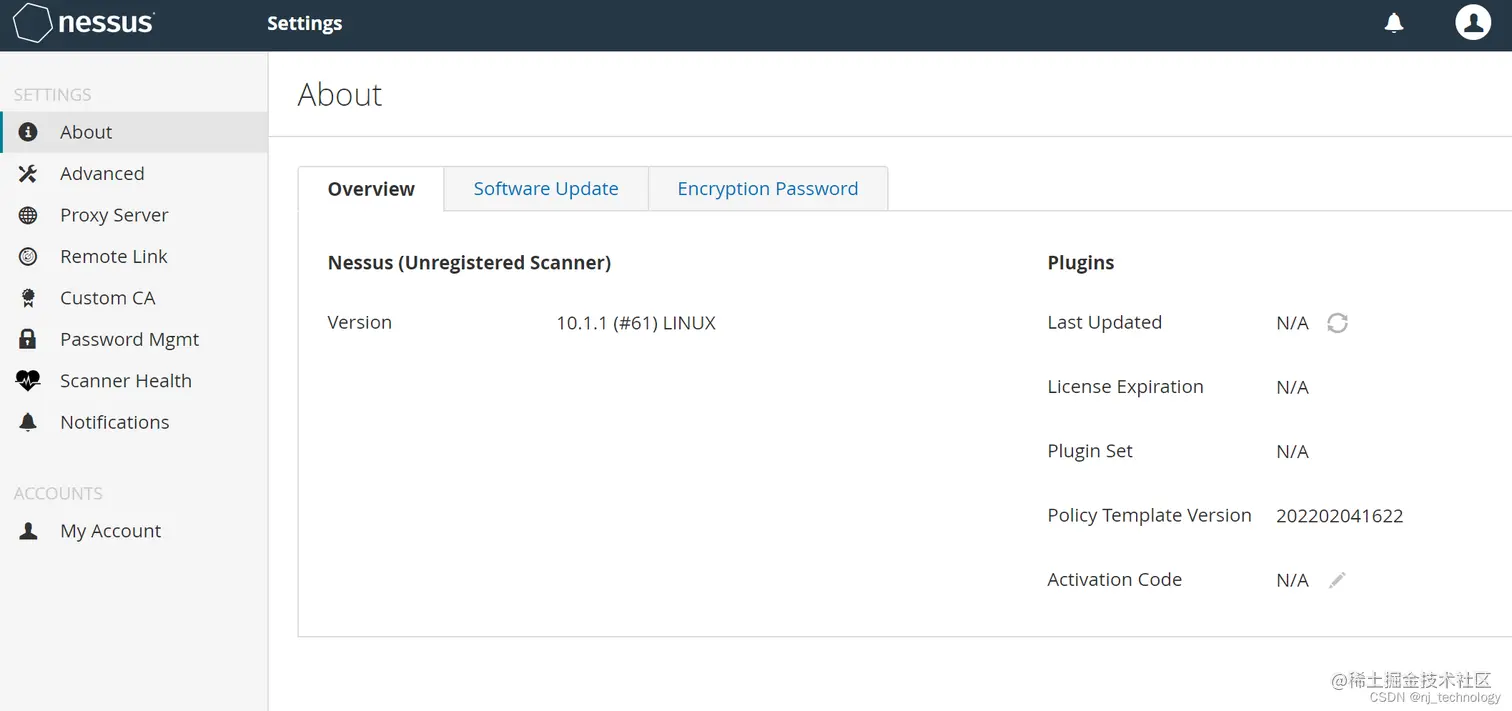Refresh plugins using Last Updated icon
1512x711 pixels.
tap(1337, 323)
